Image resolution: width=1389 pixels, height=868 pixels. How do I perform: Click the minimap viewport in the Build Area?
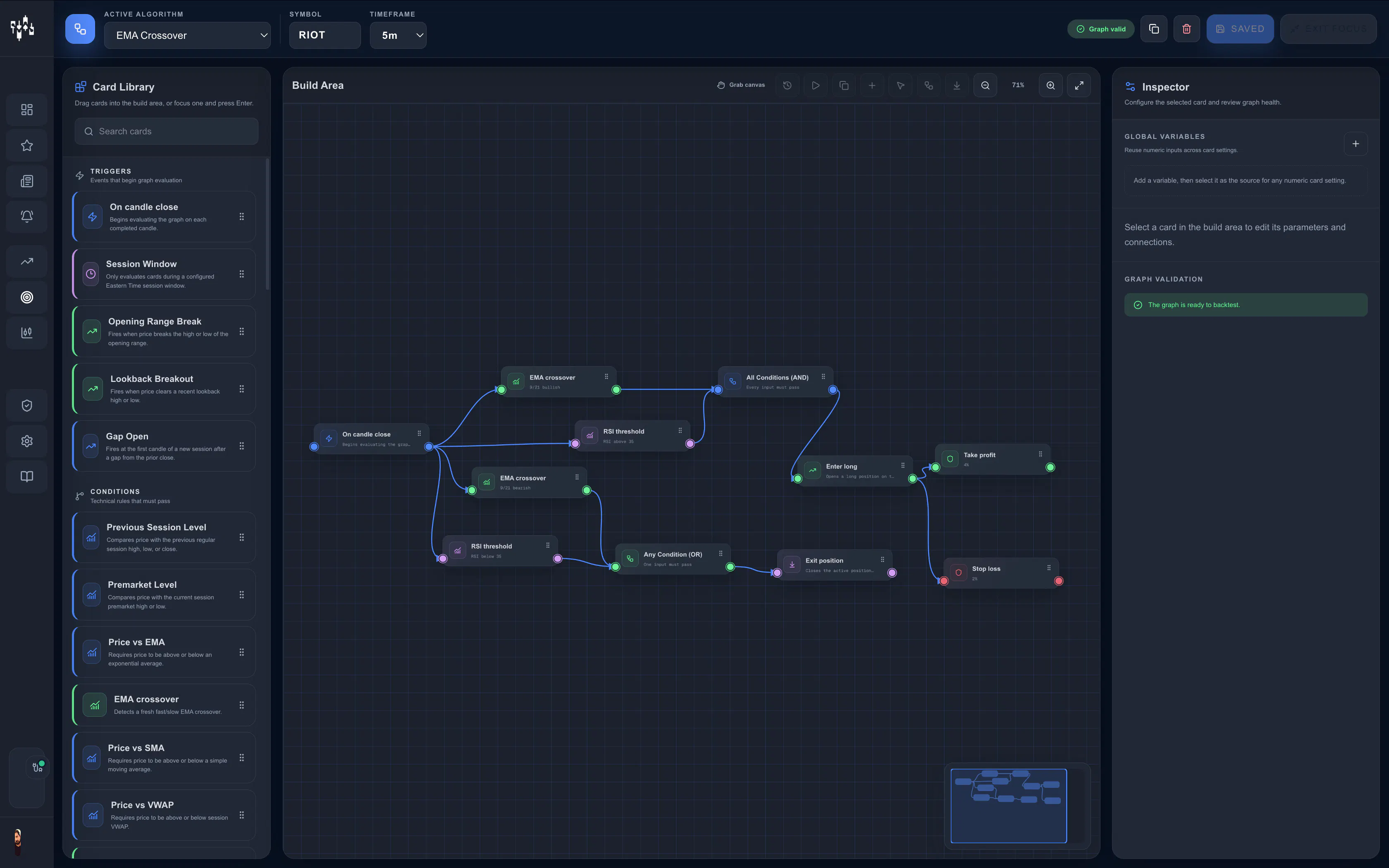pyautogui.click(x=1008, y=806)
